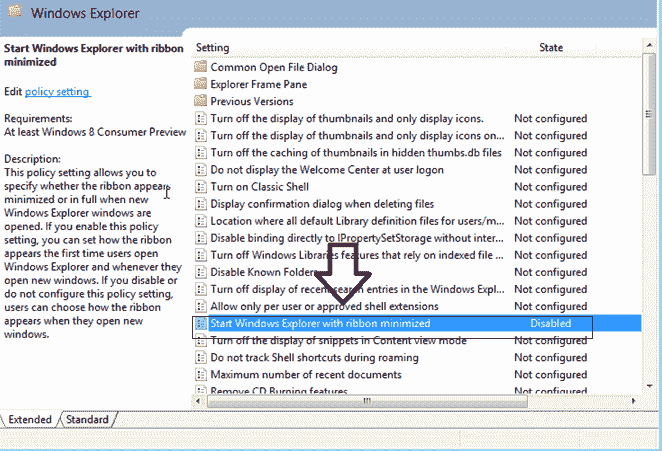
Task: Select 'Start Windows Explorer with ribbon minimized' row
Action: (417, 323)
